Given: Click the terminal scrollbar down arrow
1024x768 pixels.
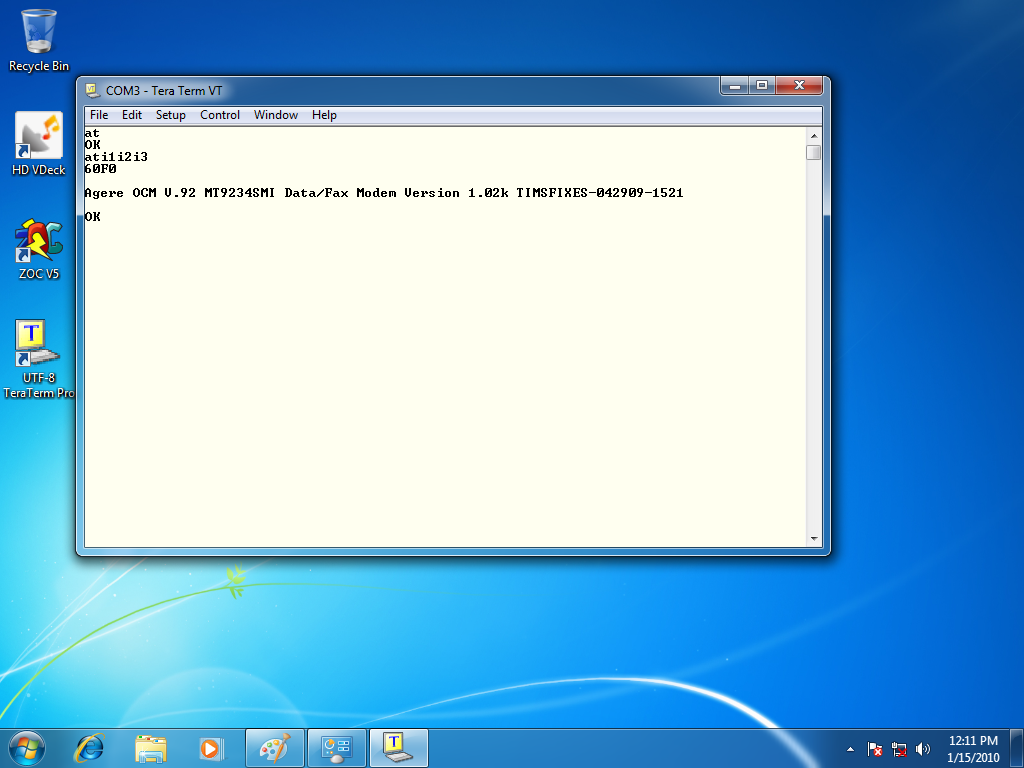Looking at the screenshot, I should click(x=814, y=539).
